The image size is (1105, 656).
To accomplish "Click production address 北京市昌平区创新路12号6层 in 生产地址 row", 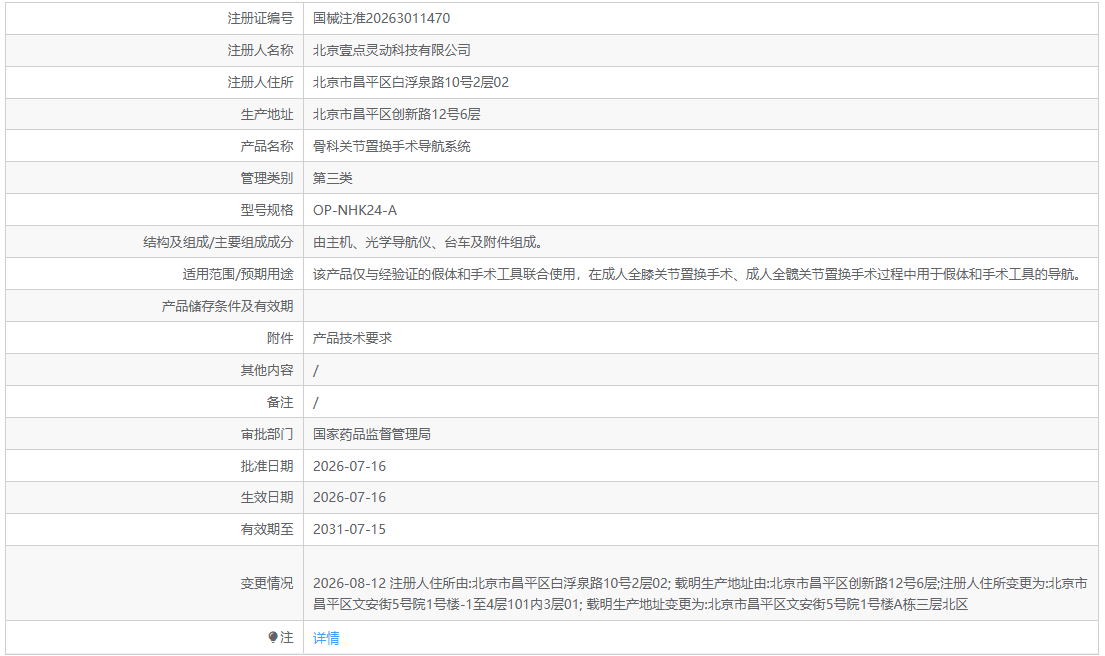I will [397, 114].
